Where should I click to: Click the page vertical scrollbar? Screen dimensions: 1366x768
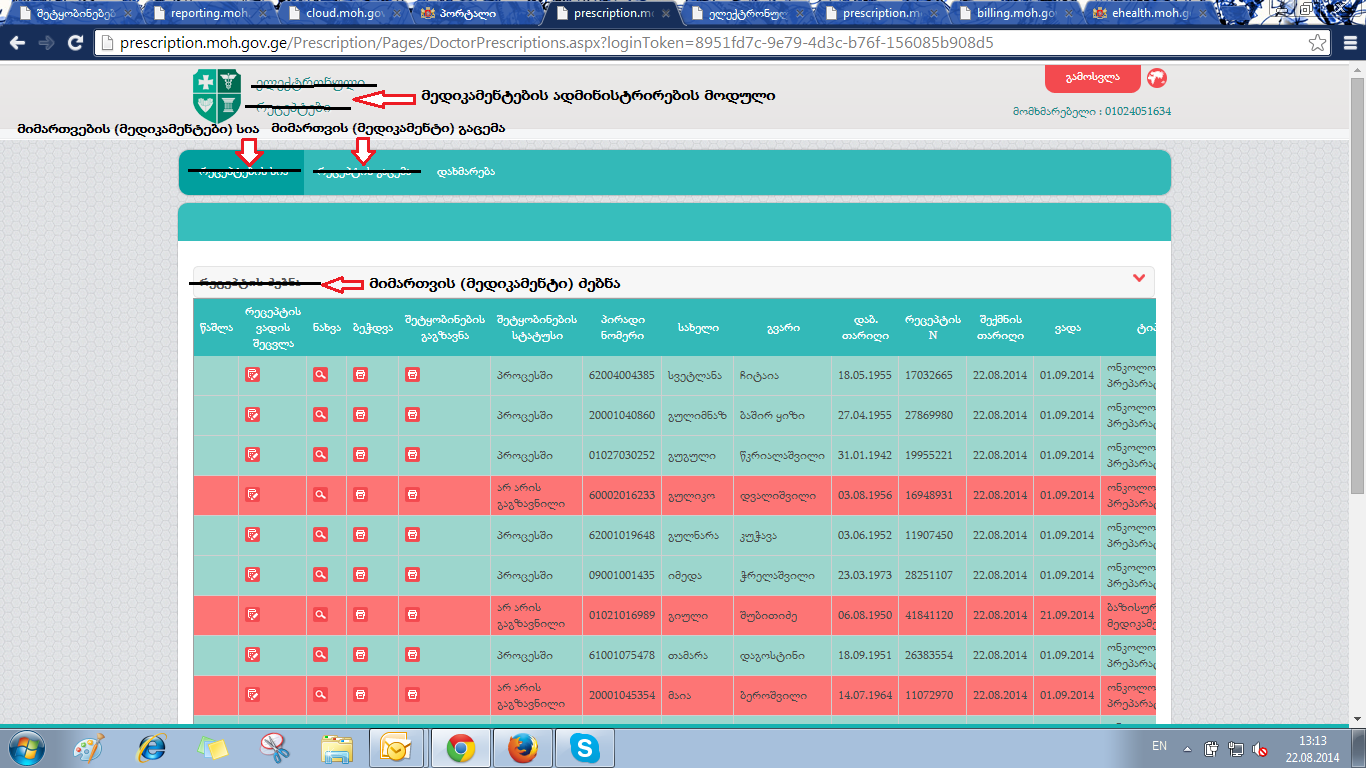1357,300
